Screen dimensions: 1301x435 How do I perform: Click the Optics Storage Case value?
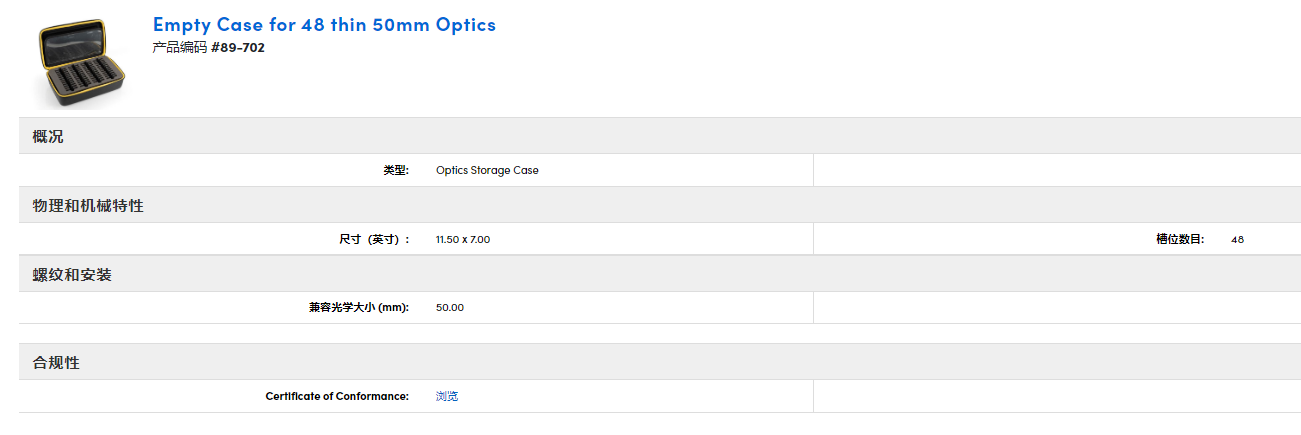click(x=487, y=170)
